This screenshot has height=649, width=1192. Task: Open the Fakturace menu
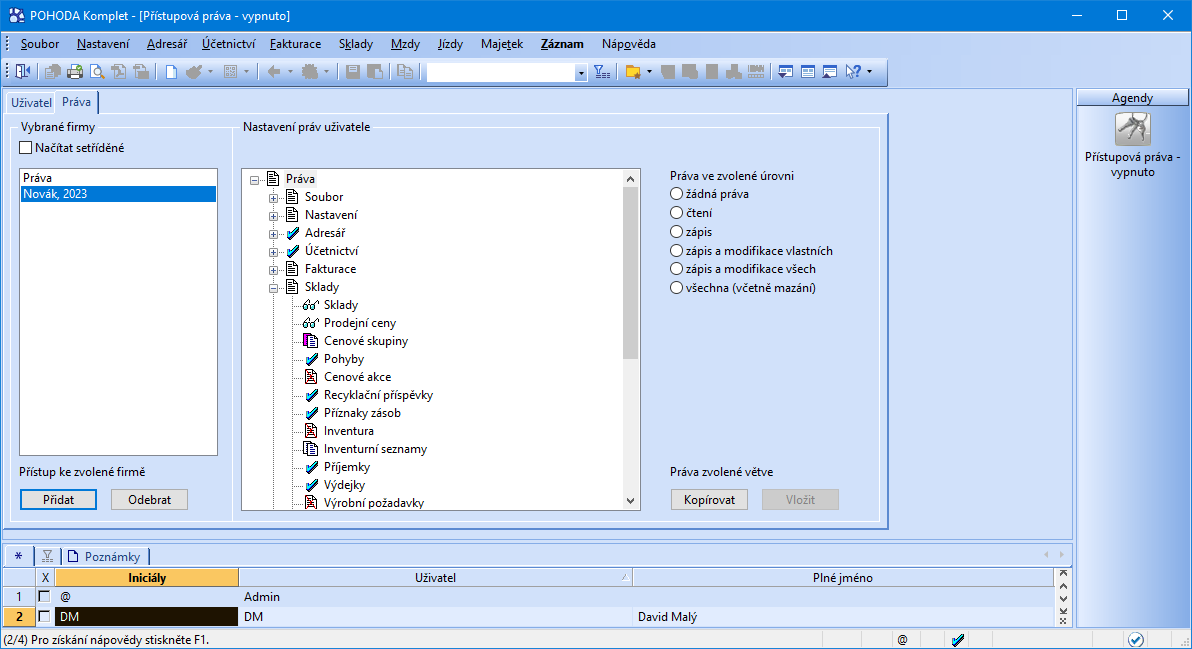tap(296, 44)
